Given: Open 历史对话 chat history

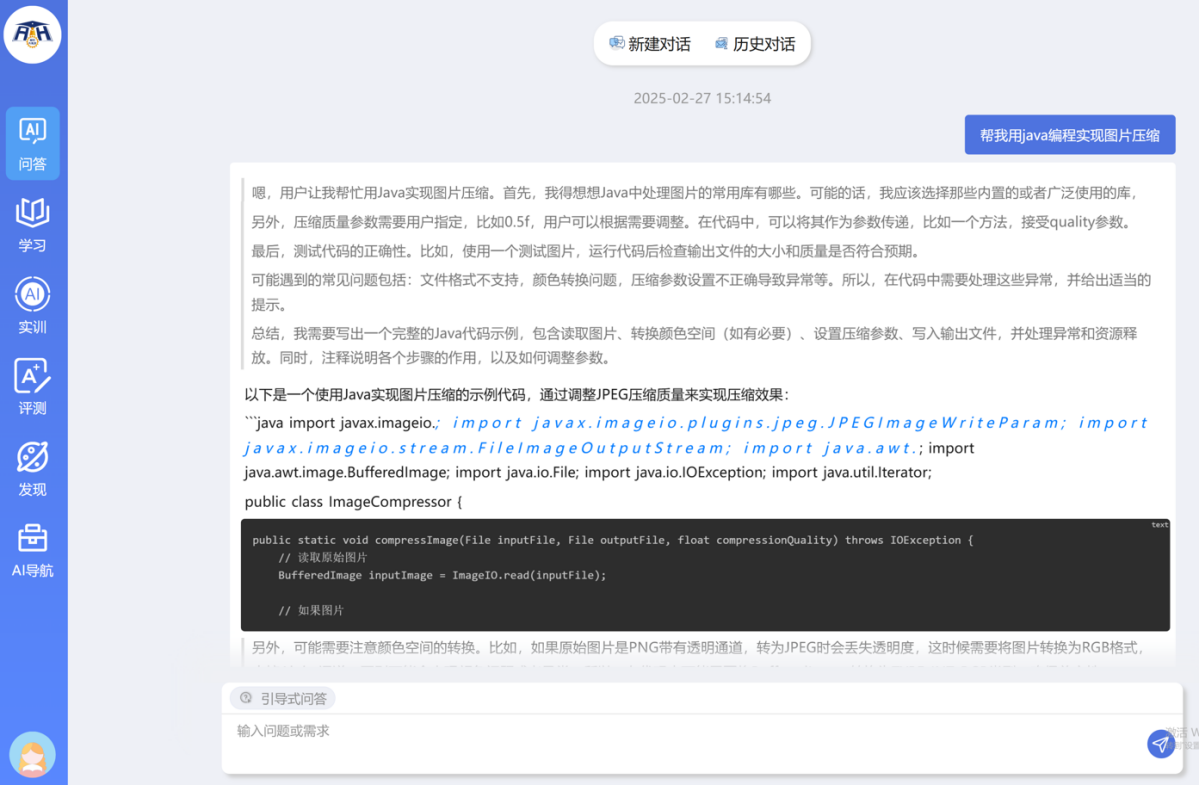Looking at the screenshot, I should (755, 44).
